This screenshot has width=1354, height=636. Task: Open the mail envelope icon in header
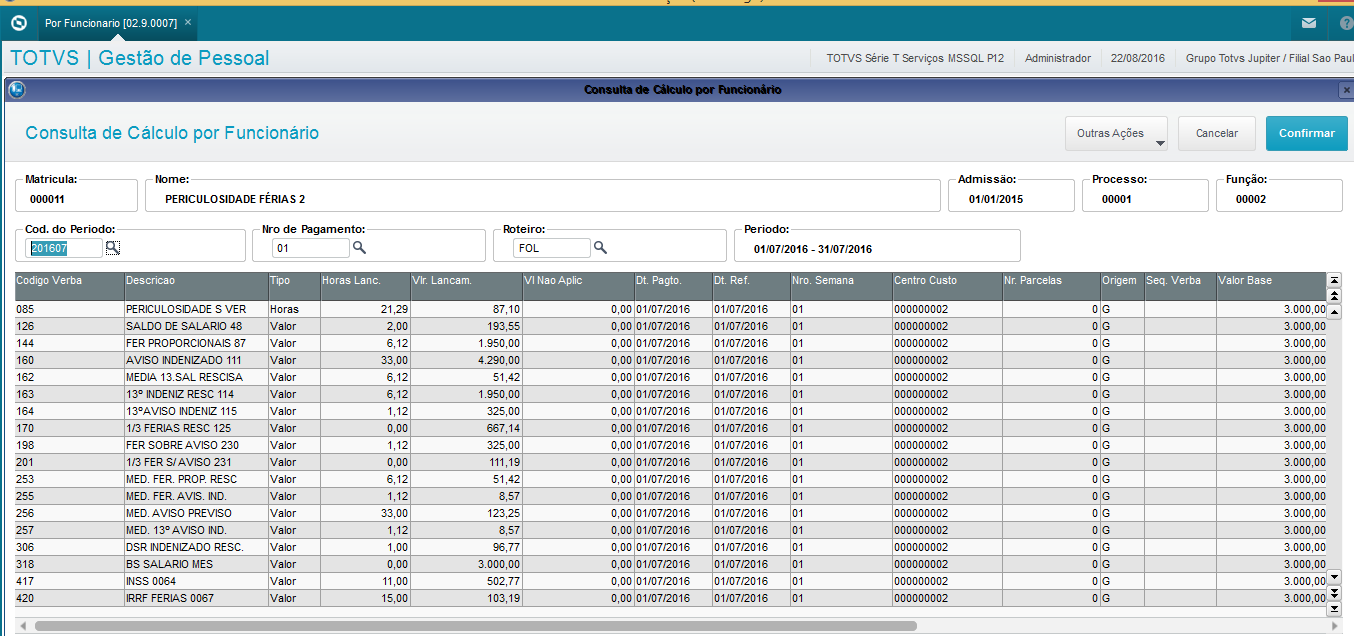(1309, 23)
